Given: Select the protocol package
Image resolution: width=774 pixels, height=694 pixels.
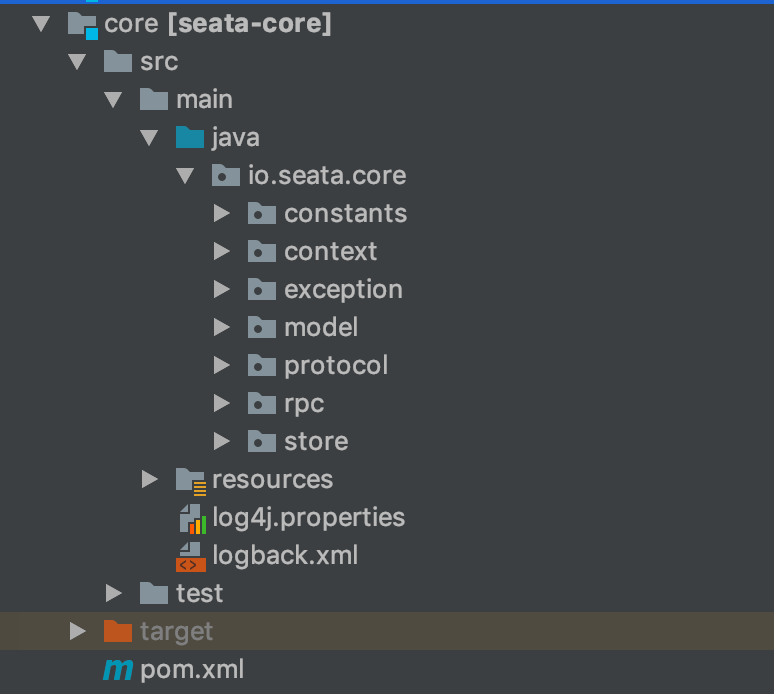Looking at the screenshot, I should pos(335,366).
